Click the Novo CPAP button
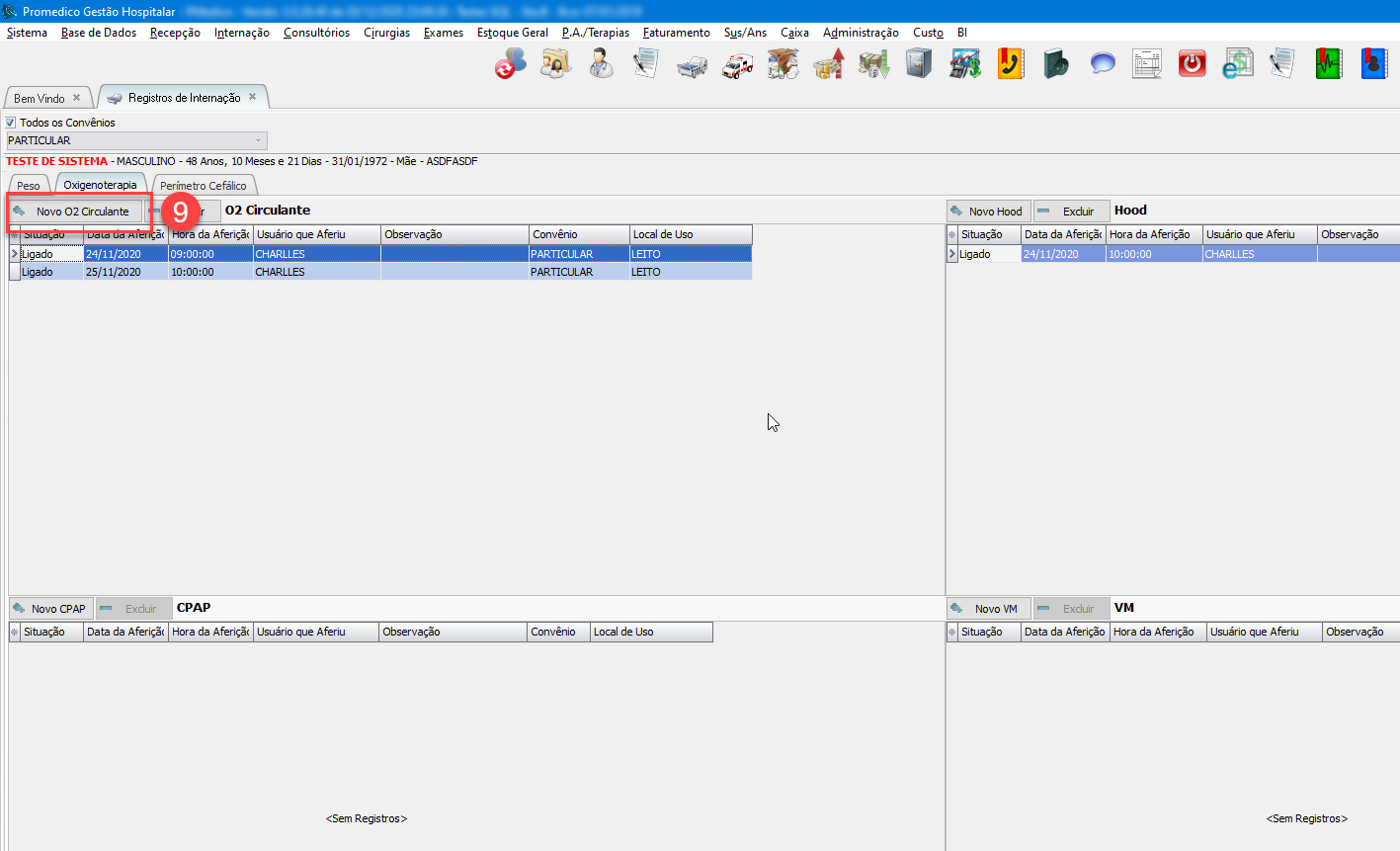Image resolution: width=1400 pixels, height=851 pixels. click(49, 609)
